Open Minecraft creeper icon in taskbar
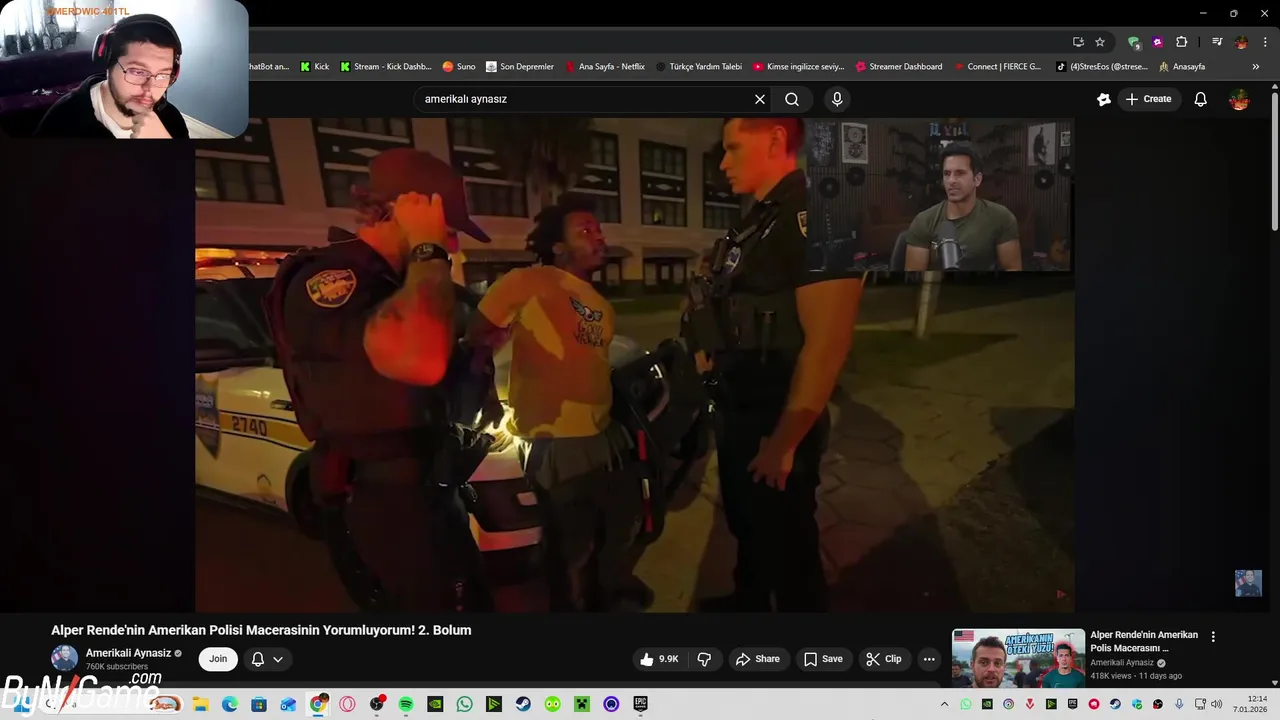The image size is (1280, 720). tap(582, 704)
